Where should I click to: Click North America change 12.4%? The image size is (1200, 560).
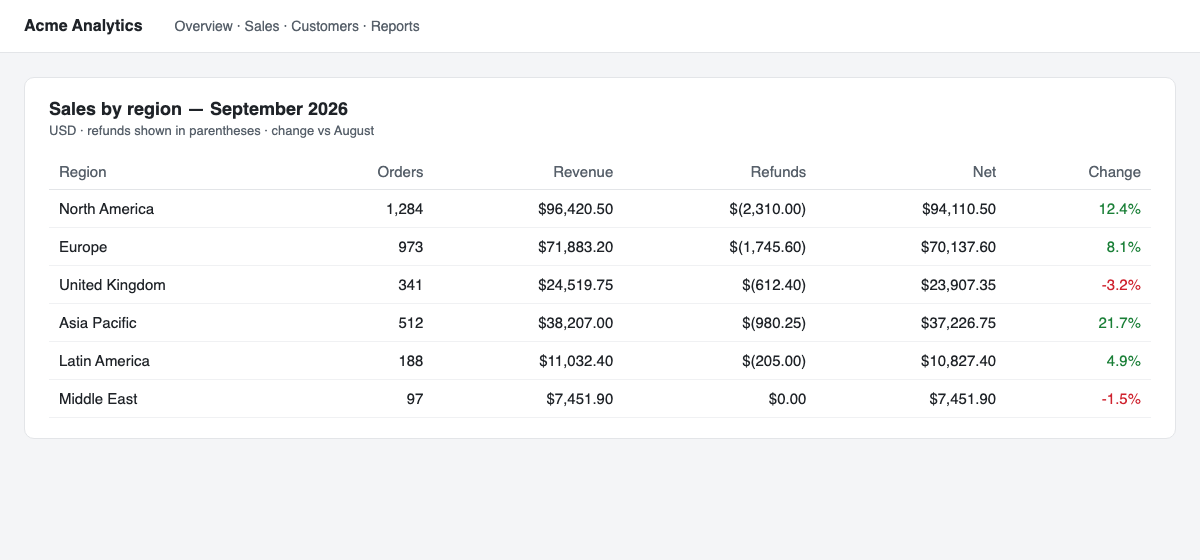pos(1119,209)
